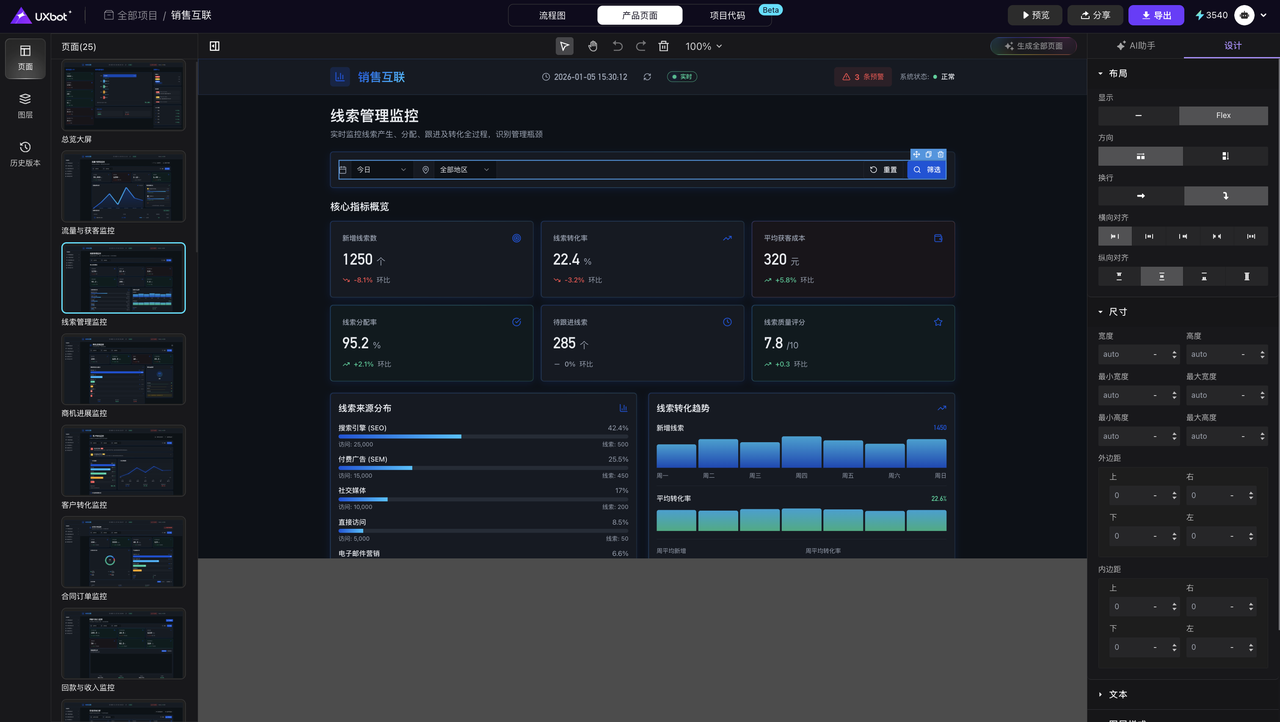Screen dimensions: 1280x722
Task: Click the move handle on selected element
Action: [916, 155]
